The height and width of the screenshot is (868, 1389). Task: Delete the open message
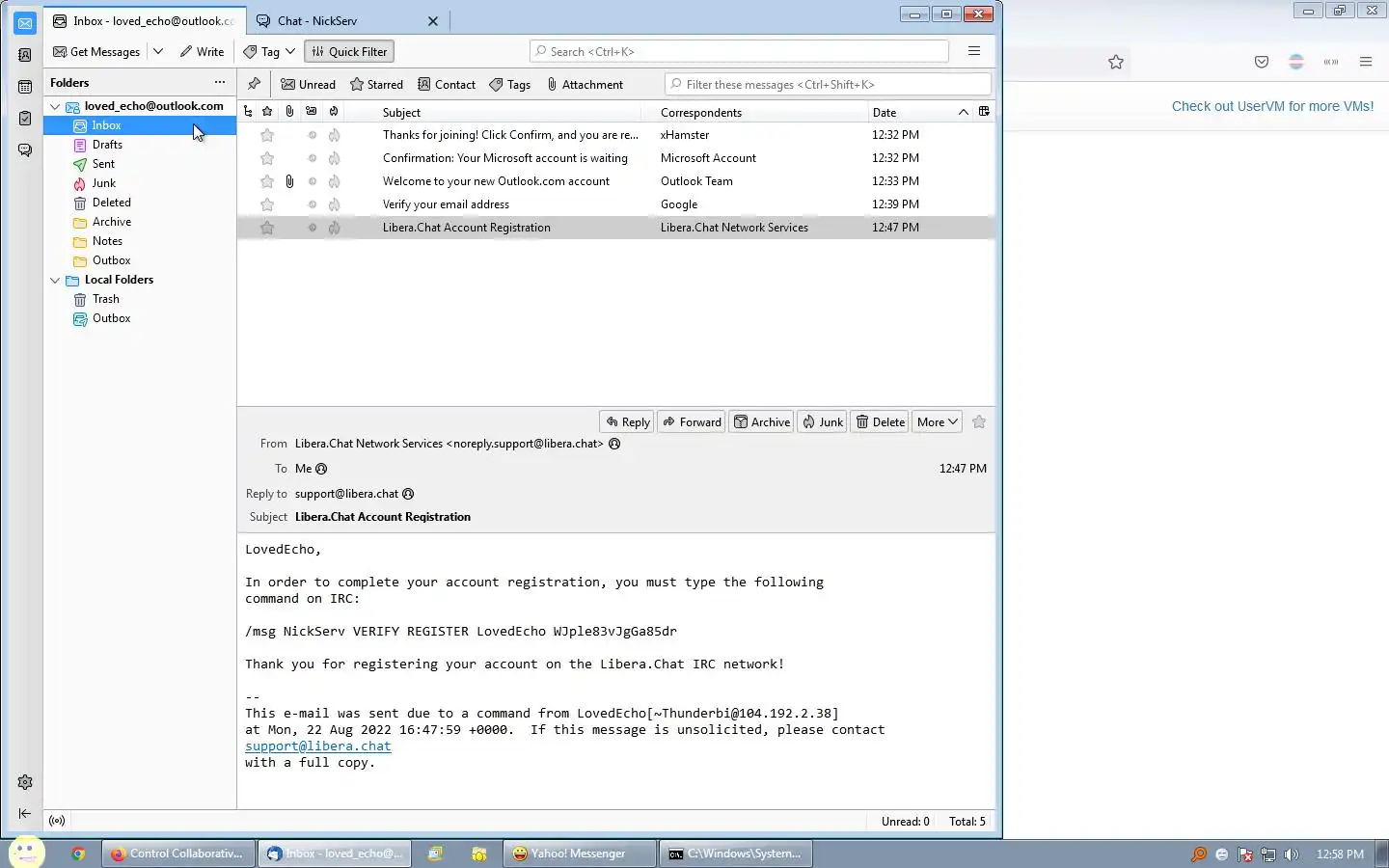pos(881,421)
